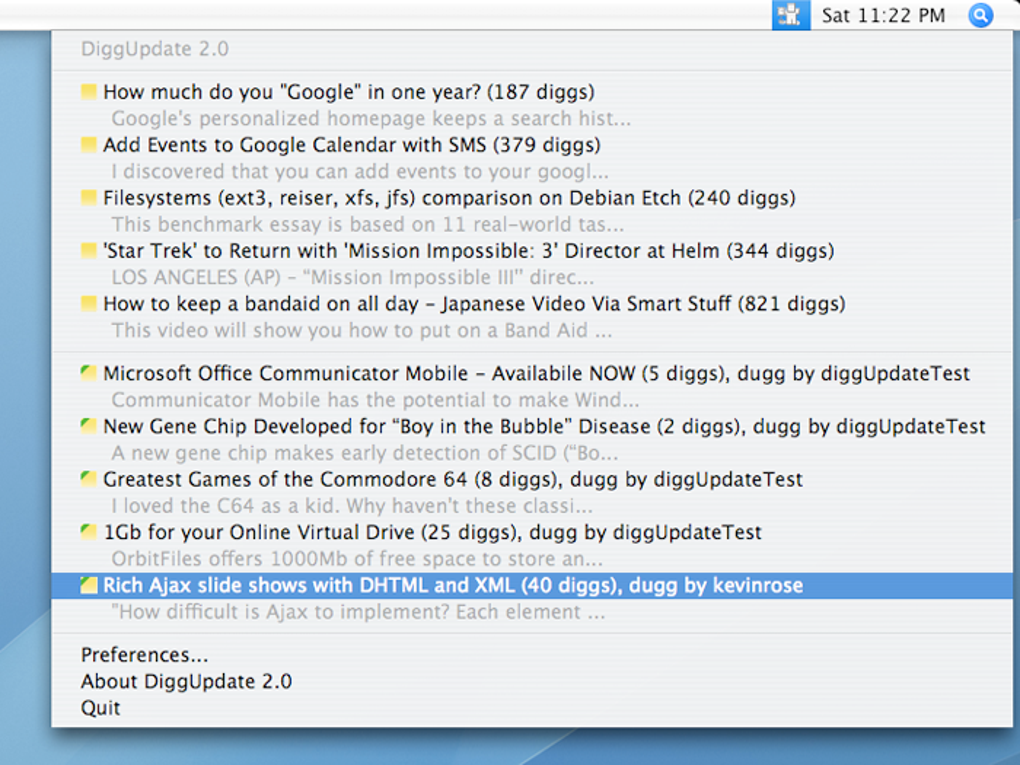Click icon beside Greatest Games Commodore 64 story

(x=89, y=480)
